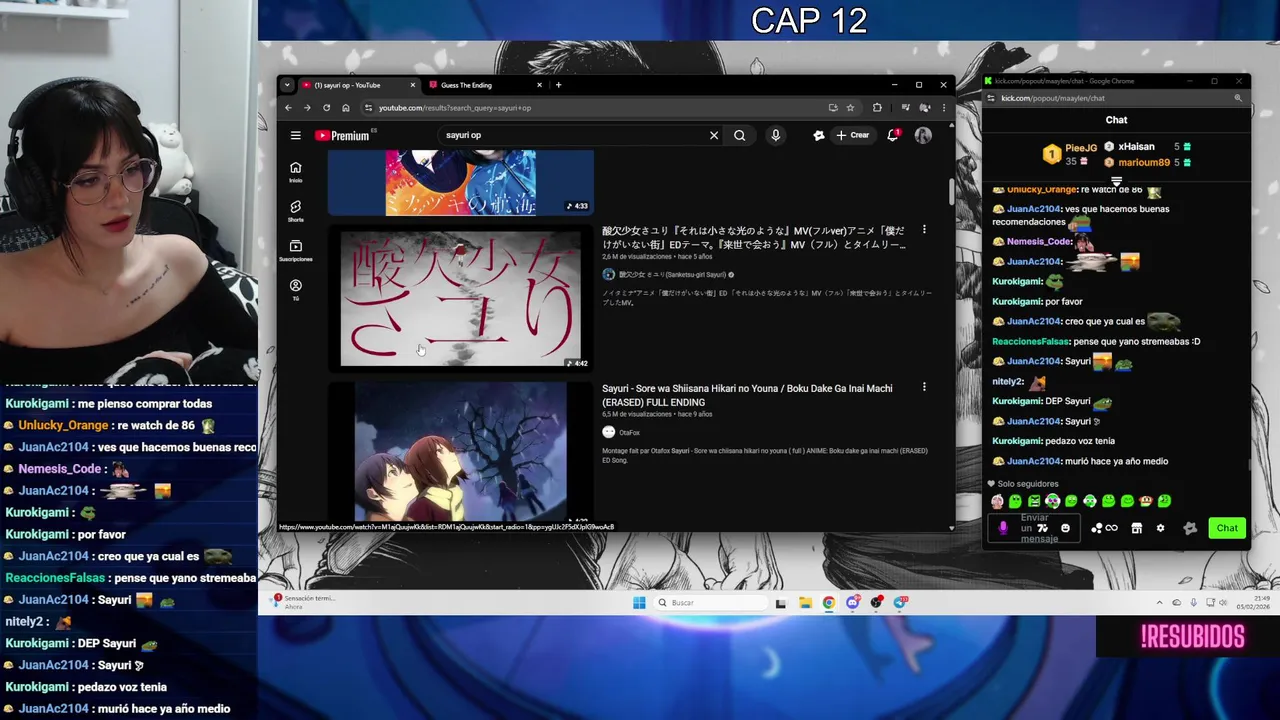Click the taskbar Buscar search box
Viewport: 1280px width, 720px height.
(x=712, y=602)
